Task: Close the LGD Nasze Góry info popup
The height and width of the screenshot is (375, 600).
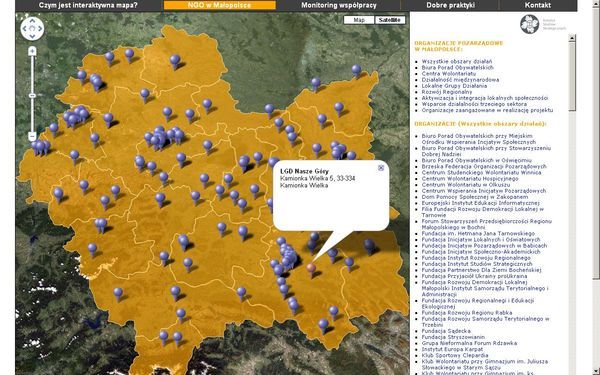Action: pos(381,168)
